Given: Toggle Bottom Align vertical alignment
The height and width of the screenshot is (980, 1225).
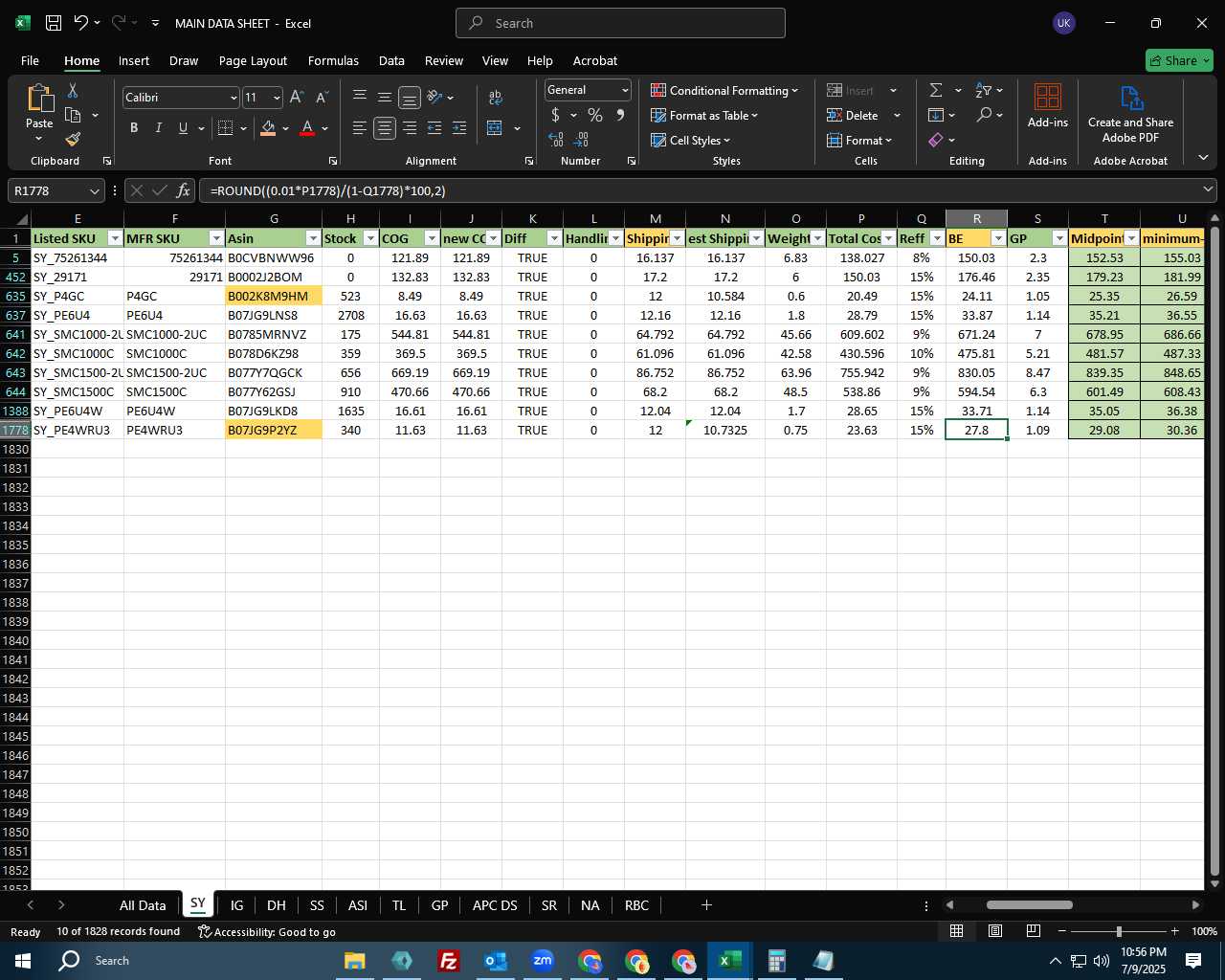Looking at the screenshot, I should click(x=410, y=98).
